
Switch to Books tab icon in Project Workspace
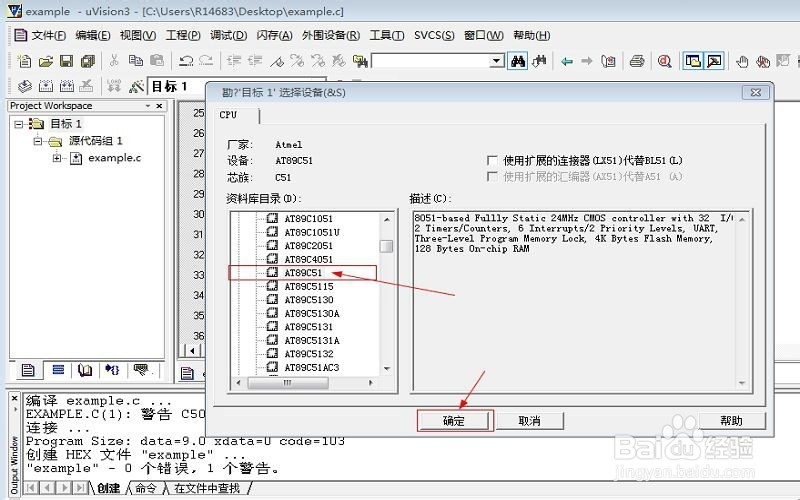[x=85, y=369]
